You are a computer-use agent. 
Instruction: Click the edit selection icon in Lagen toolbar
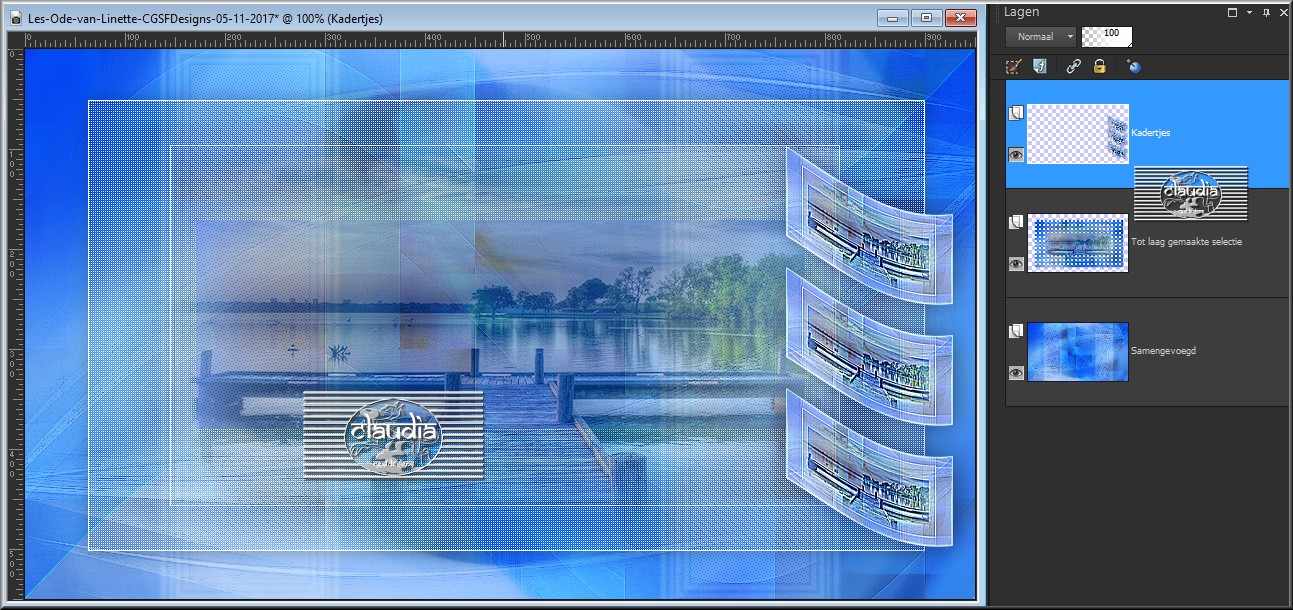[1013, 66]
